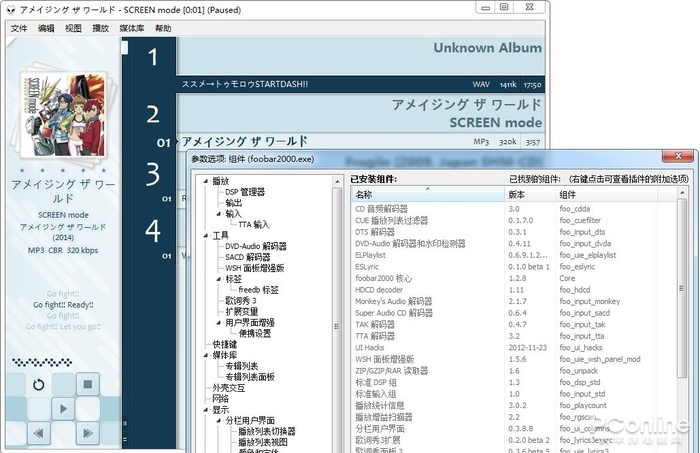Click foo_input_tak component filename
700x453 pixels.
point(584,324)
